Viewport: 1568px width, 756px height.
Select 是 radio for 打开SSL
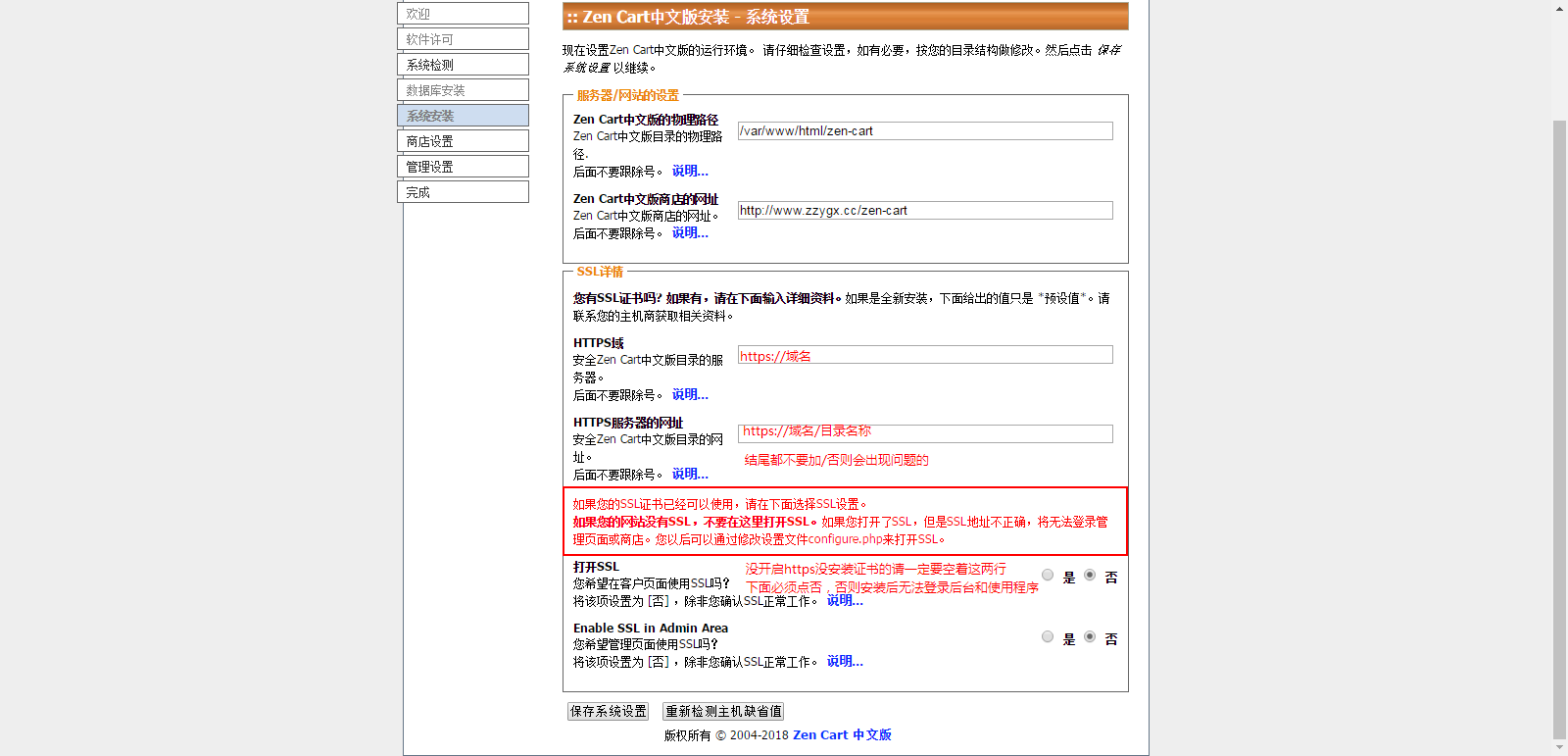pos(1048,576)
